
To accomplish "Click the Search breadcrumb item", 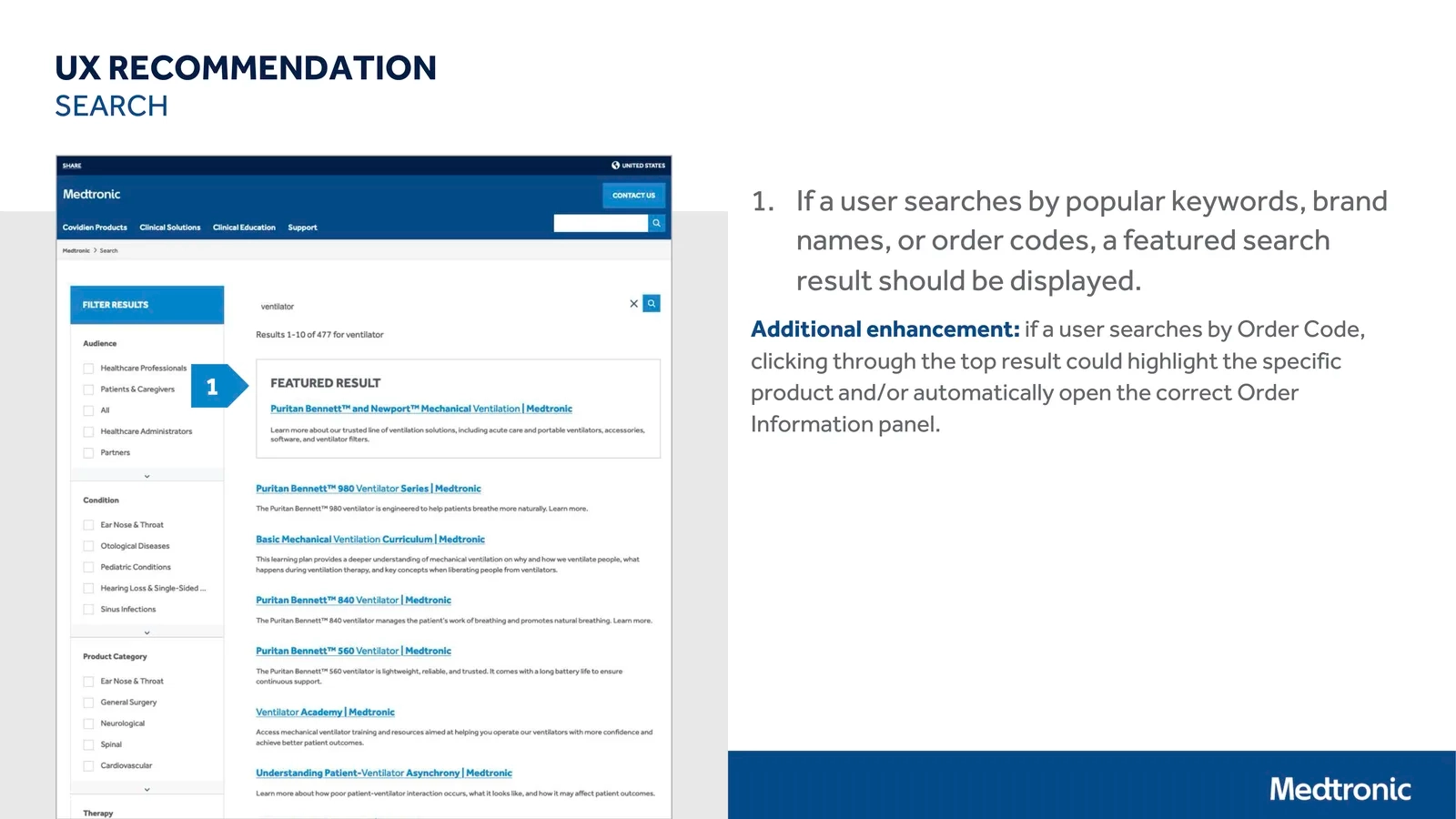I will coord(109,250).
